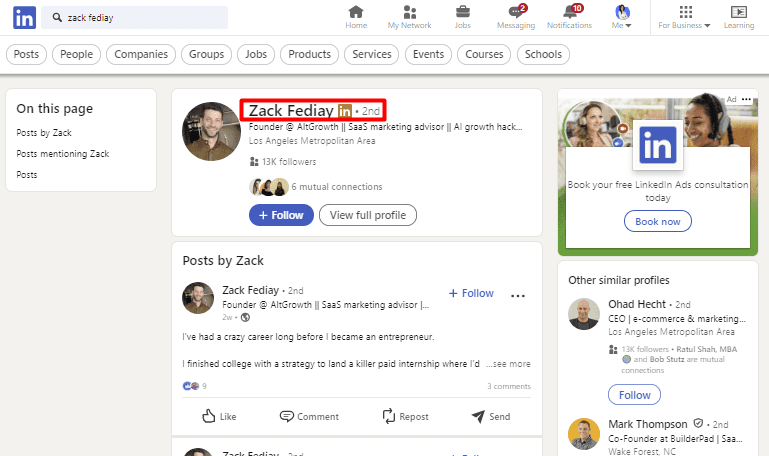Open Ohad Hecht's profile name
This screenshot has height=456, width=769.
tap(637, 304)
